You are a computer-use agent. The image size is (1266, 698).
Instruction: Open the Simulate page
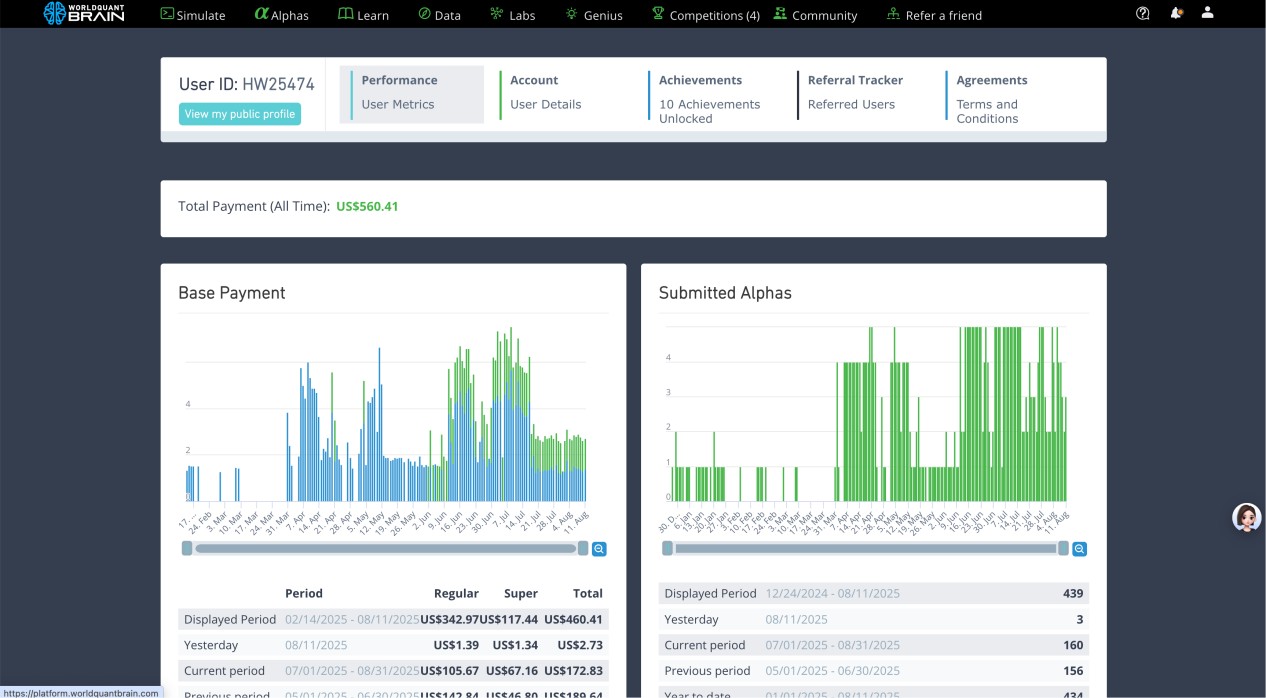click(193, 15)
